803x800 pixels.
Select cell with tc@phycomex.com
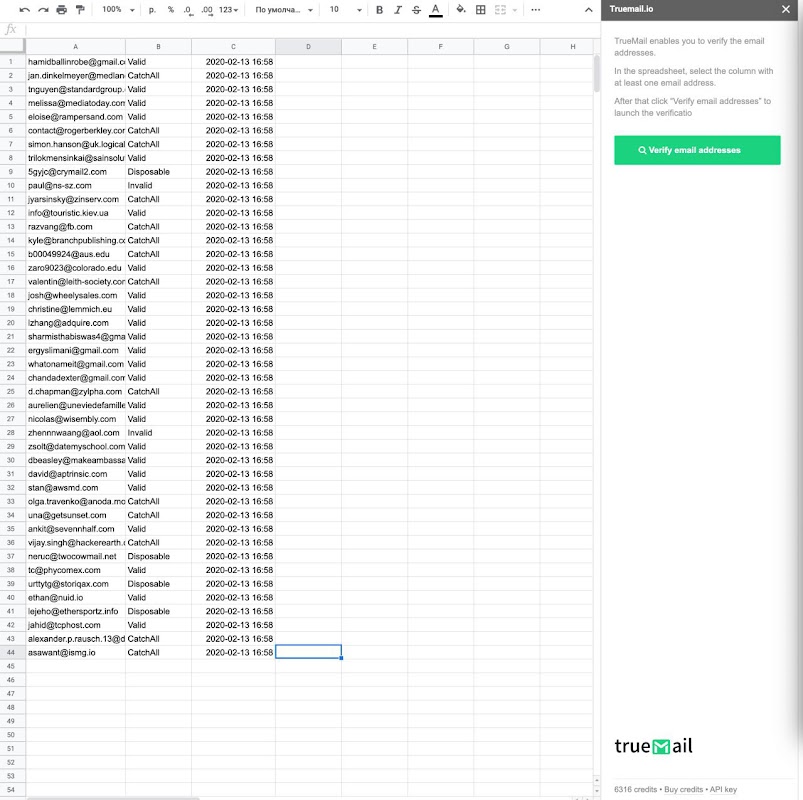click(x=75, y=570)
